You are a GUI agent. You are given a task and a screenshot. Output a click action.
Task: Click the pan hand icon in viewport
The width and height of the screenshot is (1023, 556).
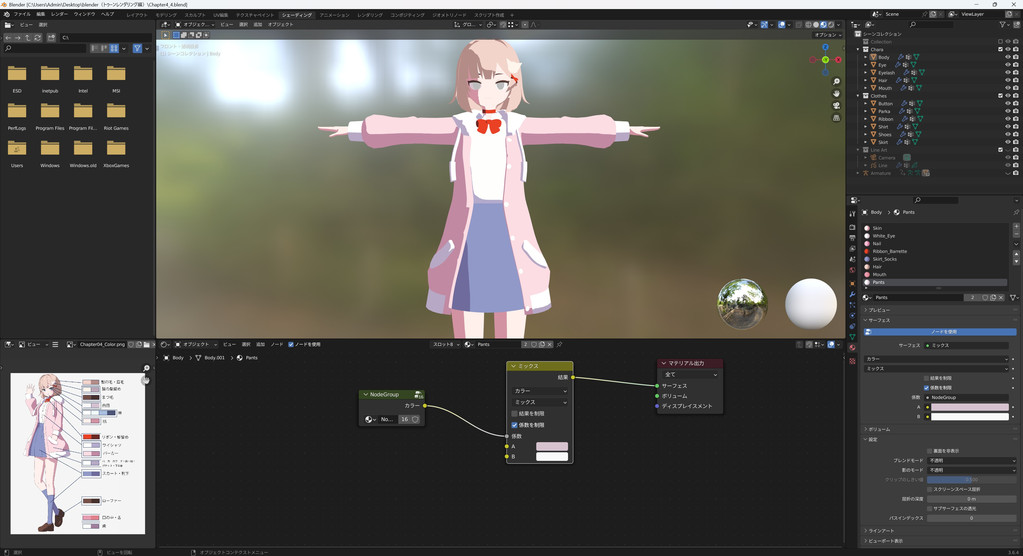click(x=836, y=94)
